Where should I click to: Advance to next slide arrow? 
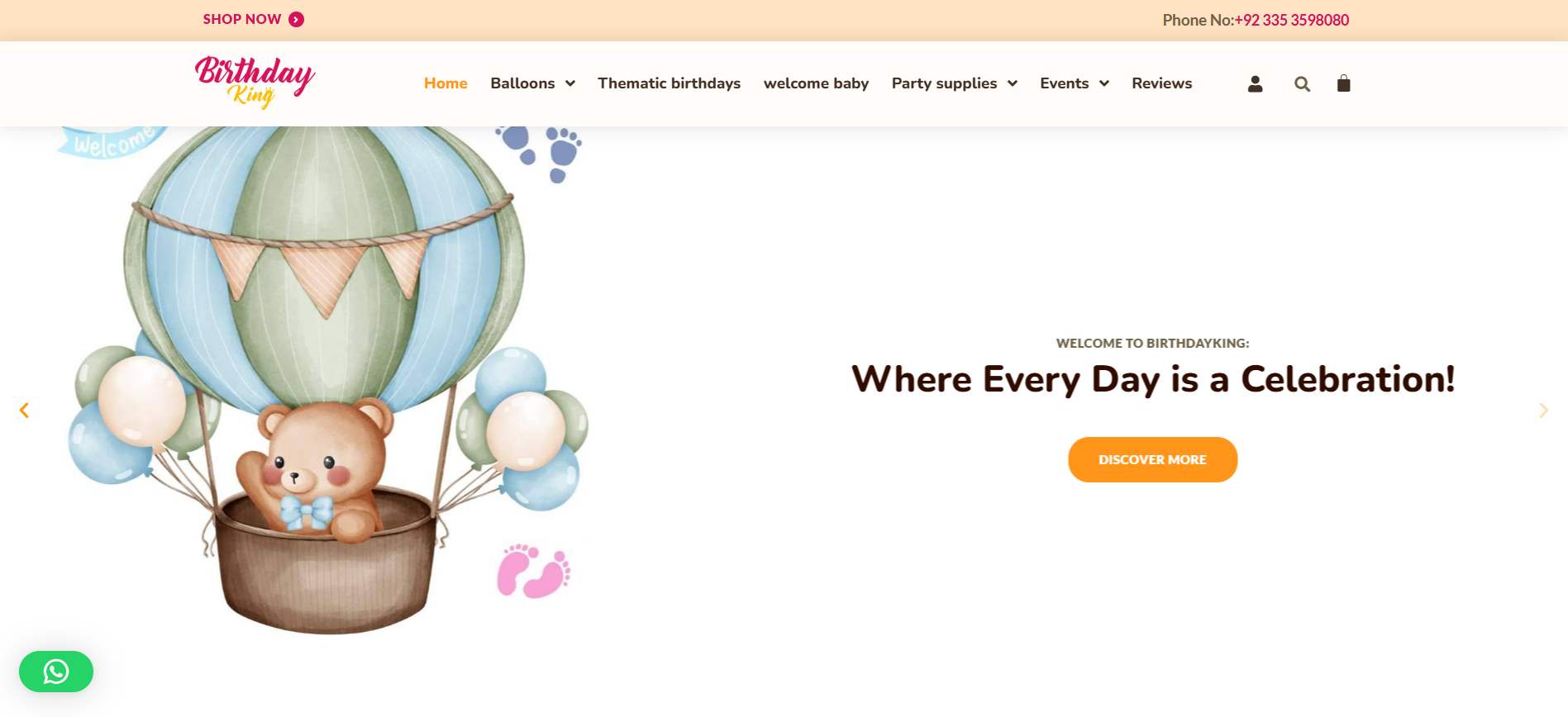click(x=1543, y=410)
